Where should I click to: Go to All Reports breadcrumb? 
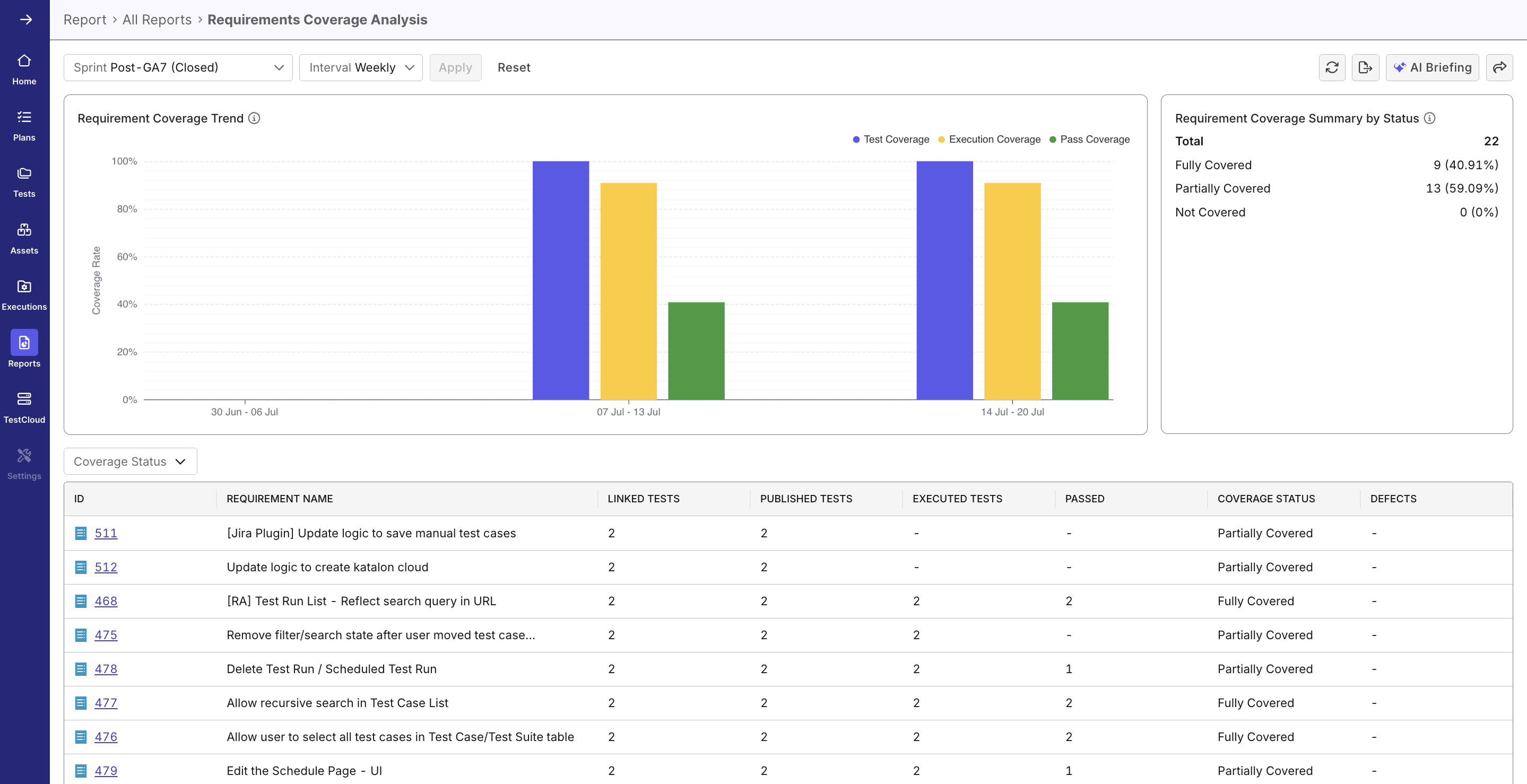click(157, 20)
